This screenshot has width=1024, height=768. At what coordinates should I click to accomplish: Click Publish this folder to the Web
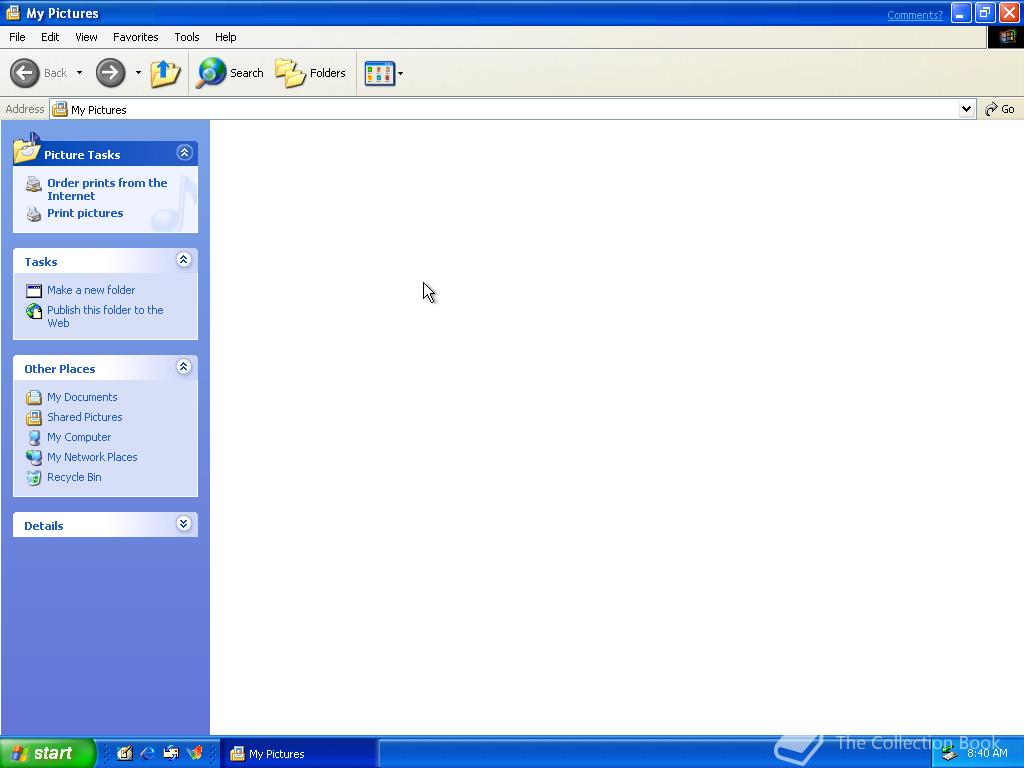point(105,316)
